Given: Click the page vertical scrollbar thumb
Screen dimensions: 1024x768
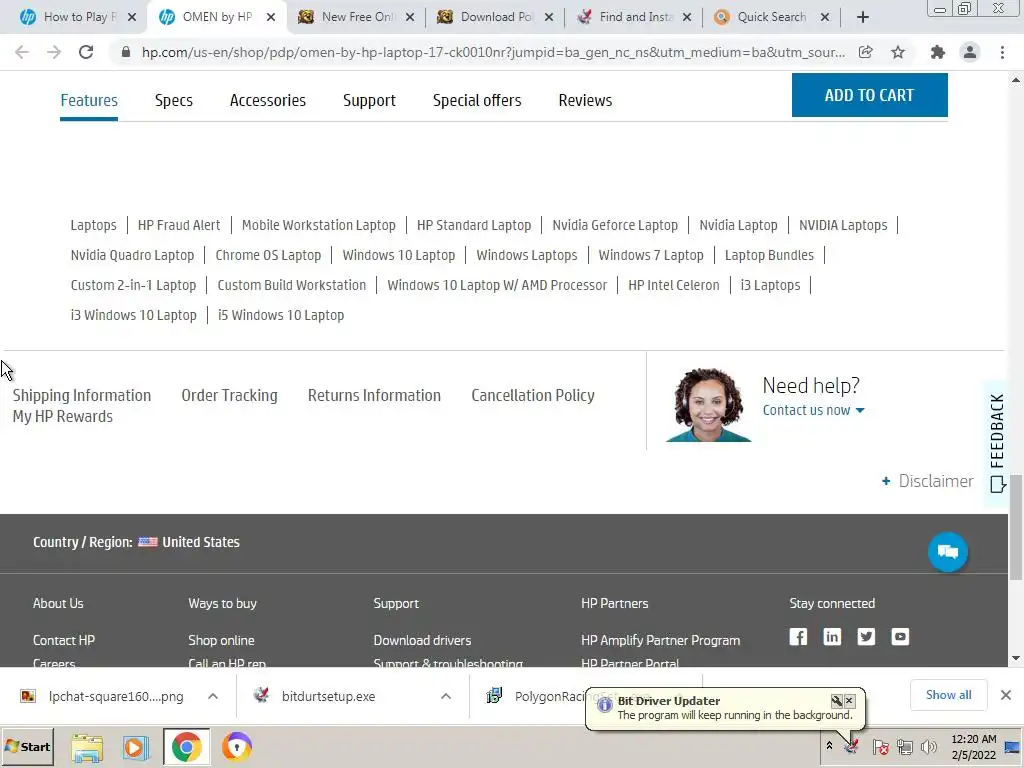Looking at the screenshot, I should 1016,527.
